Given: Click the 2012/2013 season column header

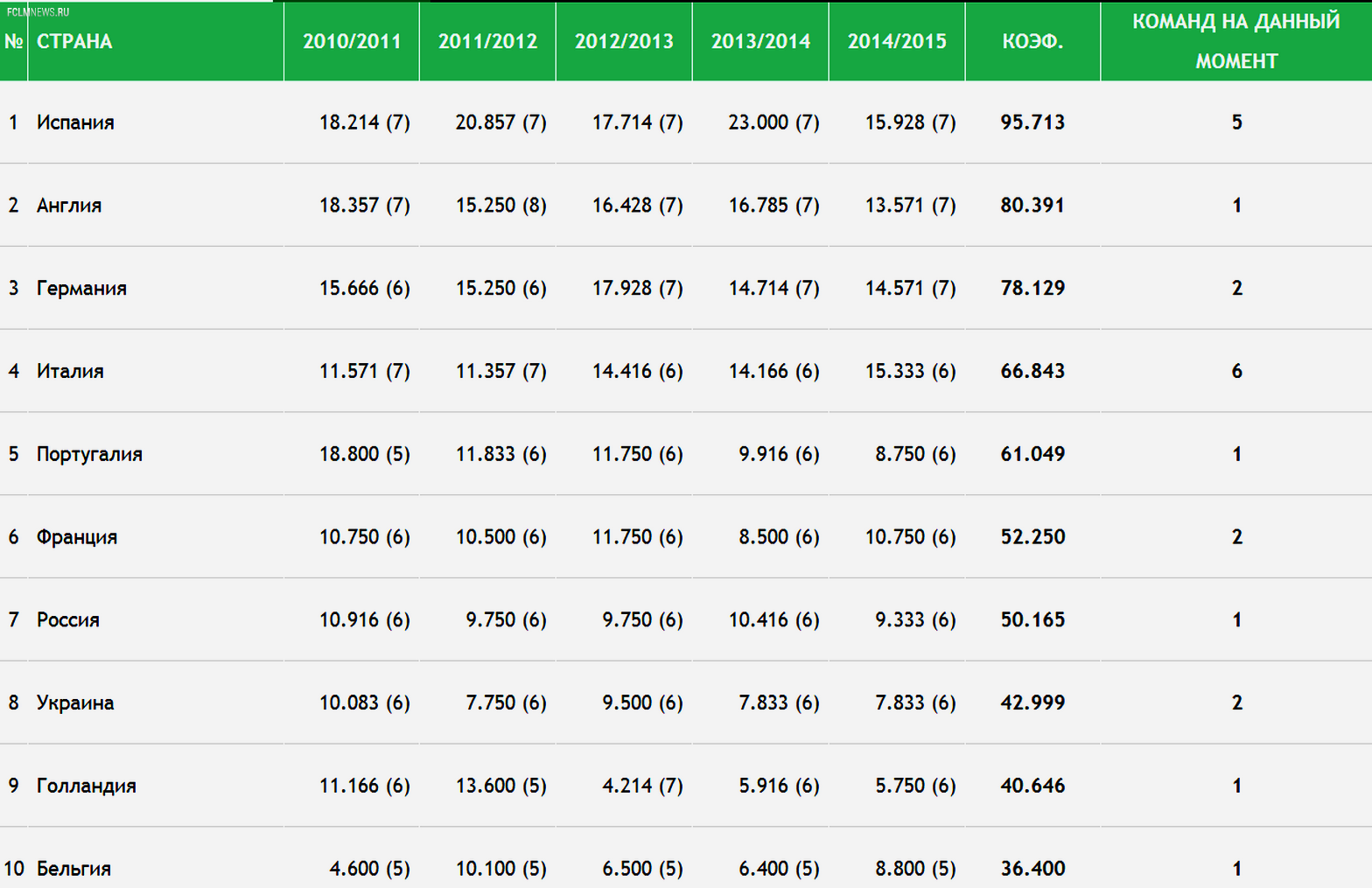Looking at the screenshot, I should (624, 42).
